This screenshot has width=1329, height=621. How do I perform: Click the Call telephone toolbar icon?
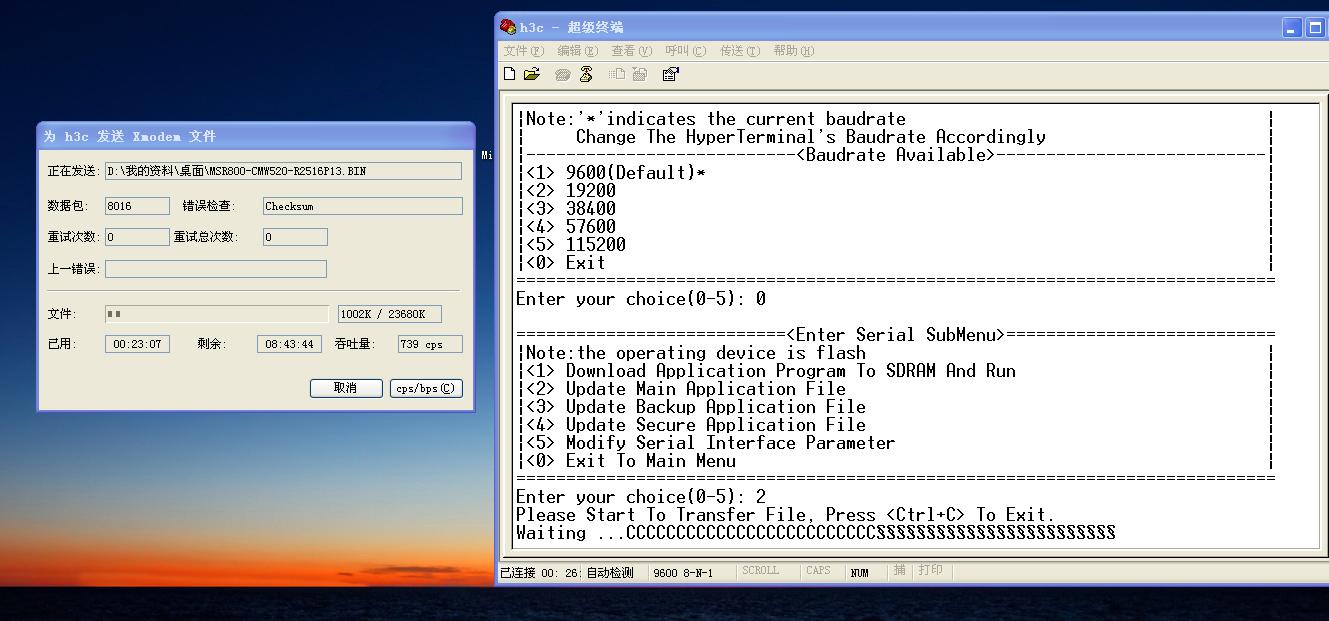(x=563, y=74)
